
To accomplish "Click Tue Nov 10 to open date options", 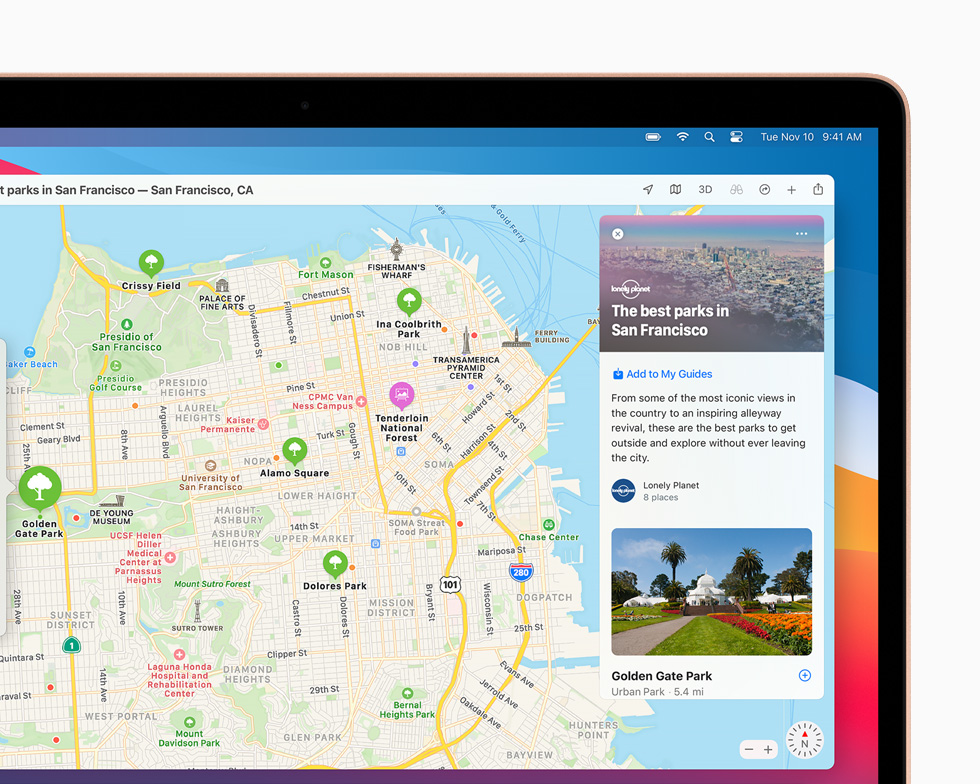I will point(787,136).
